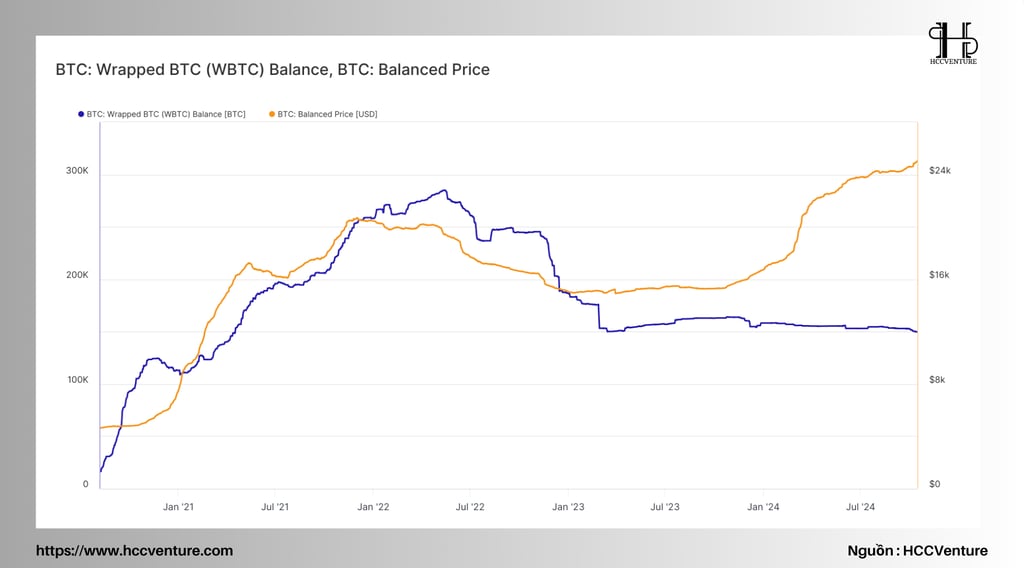Viewport: 1024px width, 568px height.
Task: Select the Jan '21 x-axis label
Action: click(178, 507)
